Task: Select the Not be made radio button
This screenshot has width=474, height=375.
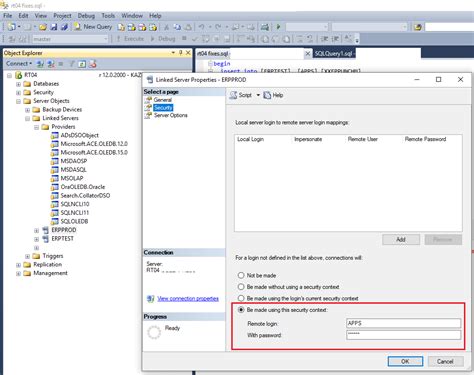Action: (x=241, y=275)
